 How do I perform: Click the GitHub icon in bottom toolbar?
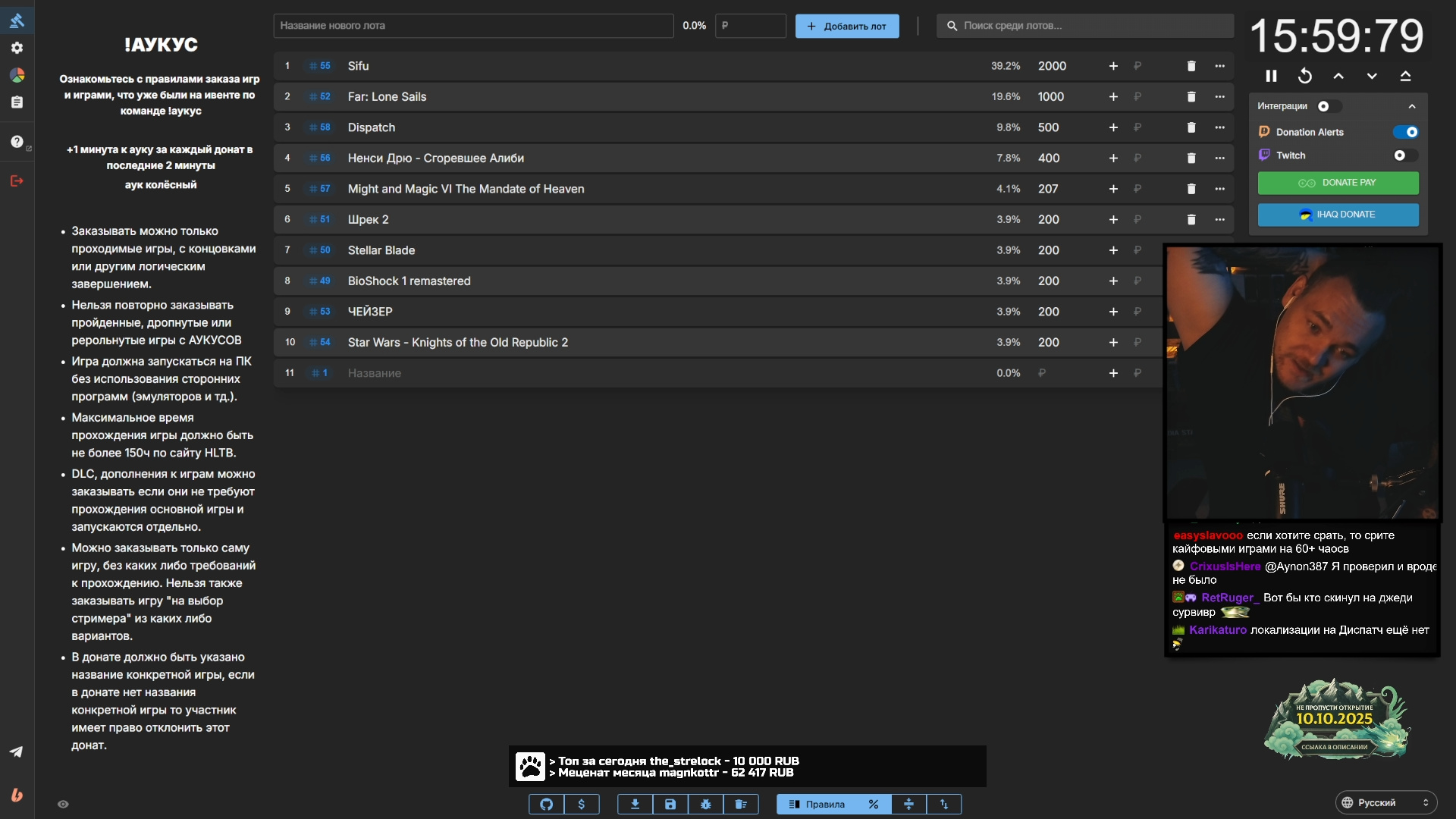click(546, 804)
